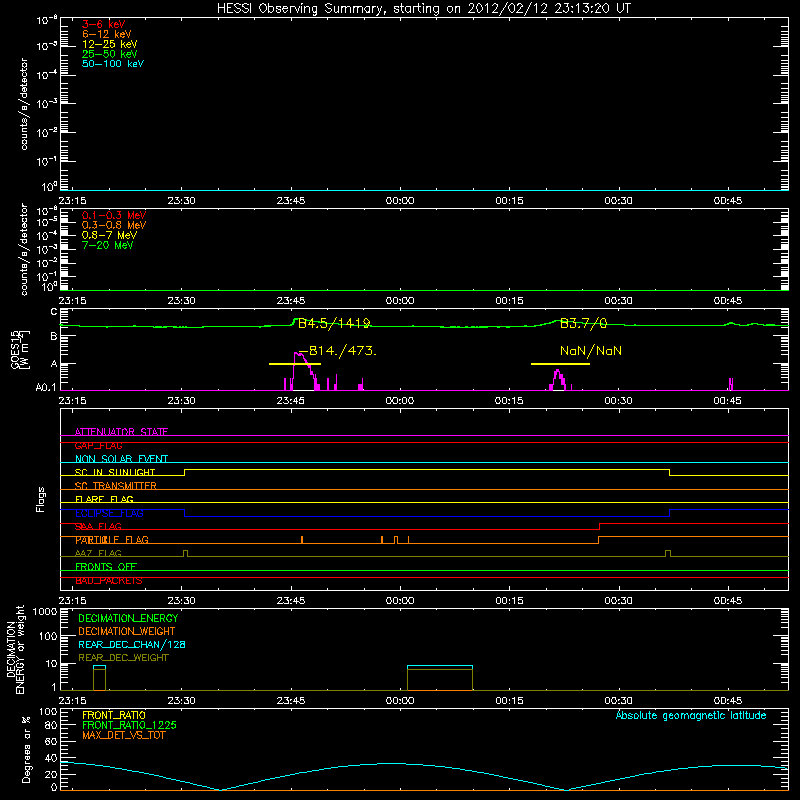
Task: Click the 7-20 MeV legend label
Action: (x=107, y=245)
